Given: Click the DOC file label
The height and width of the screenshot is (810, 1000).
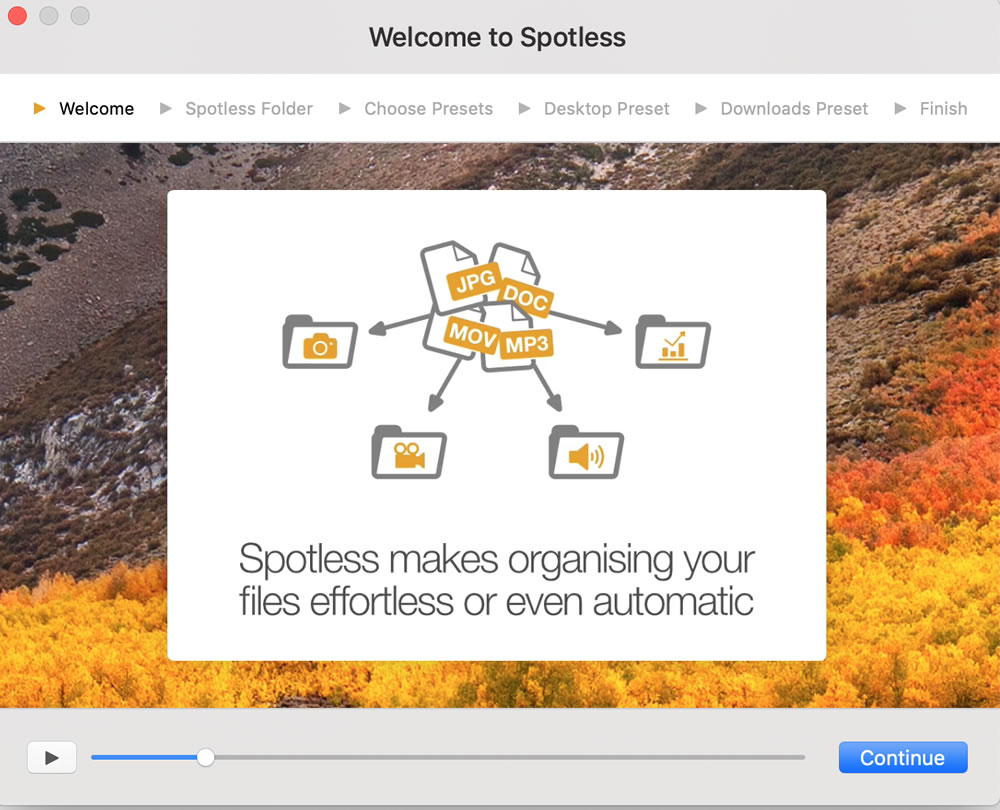Looking at the screenshot, I should coord(526,297).
